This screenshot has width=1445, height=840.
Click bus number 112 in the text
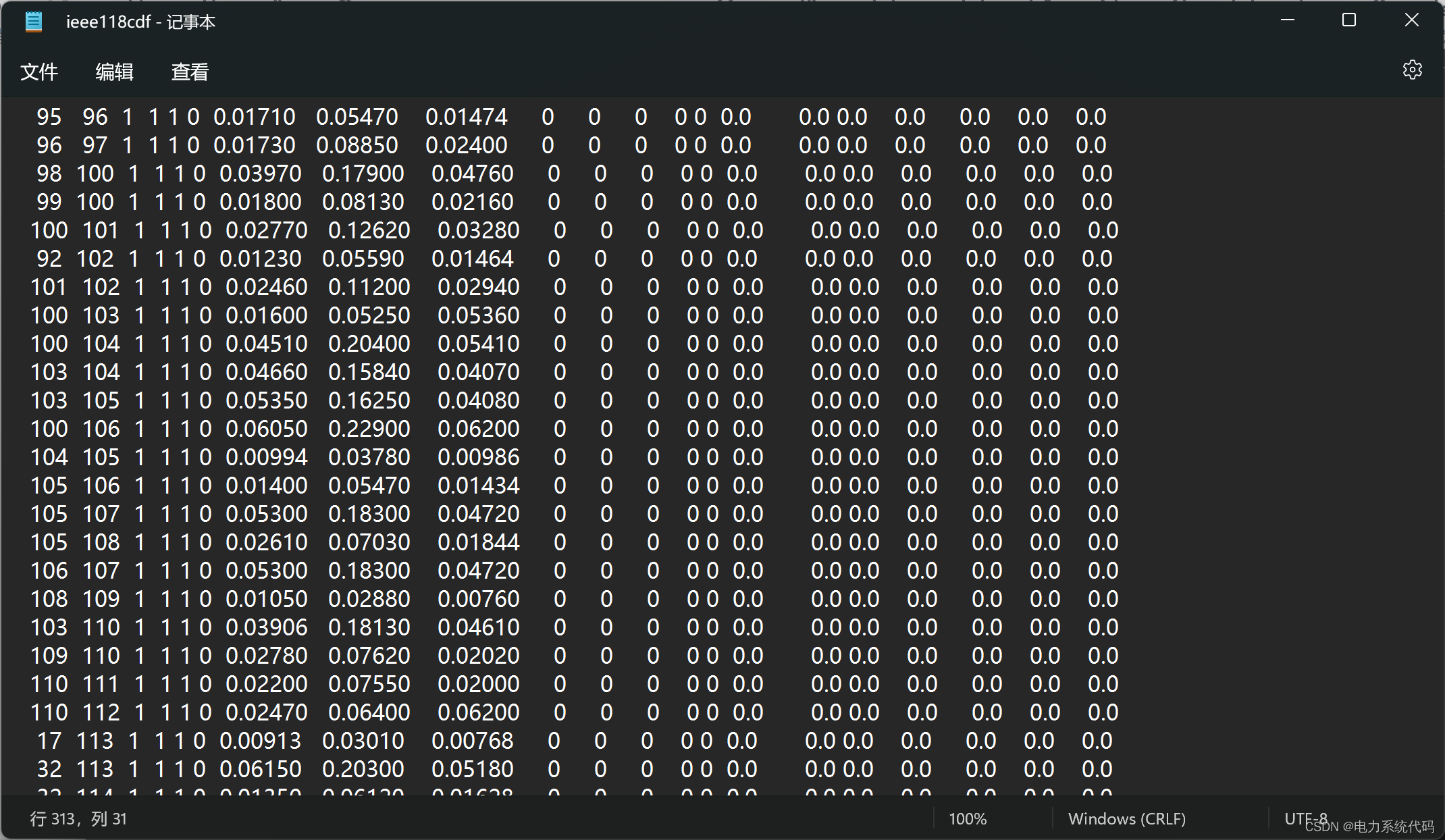(101, 712)
